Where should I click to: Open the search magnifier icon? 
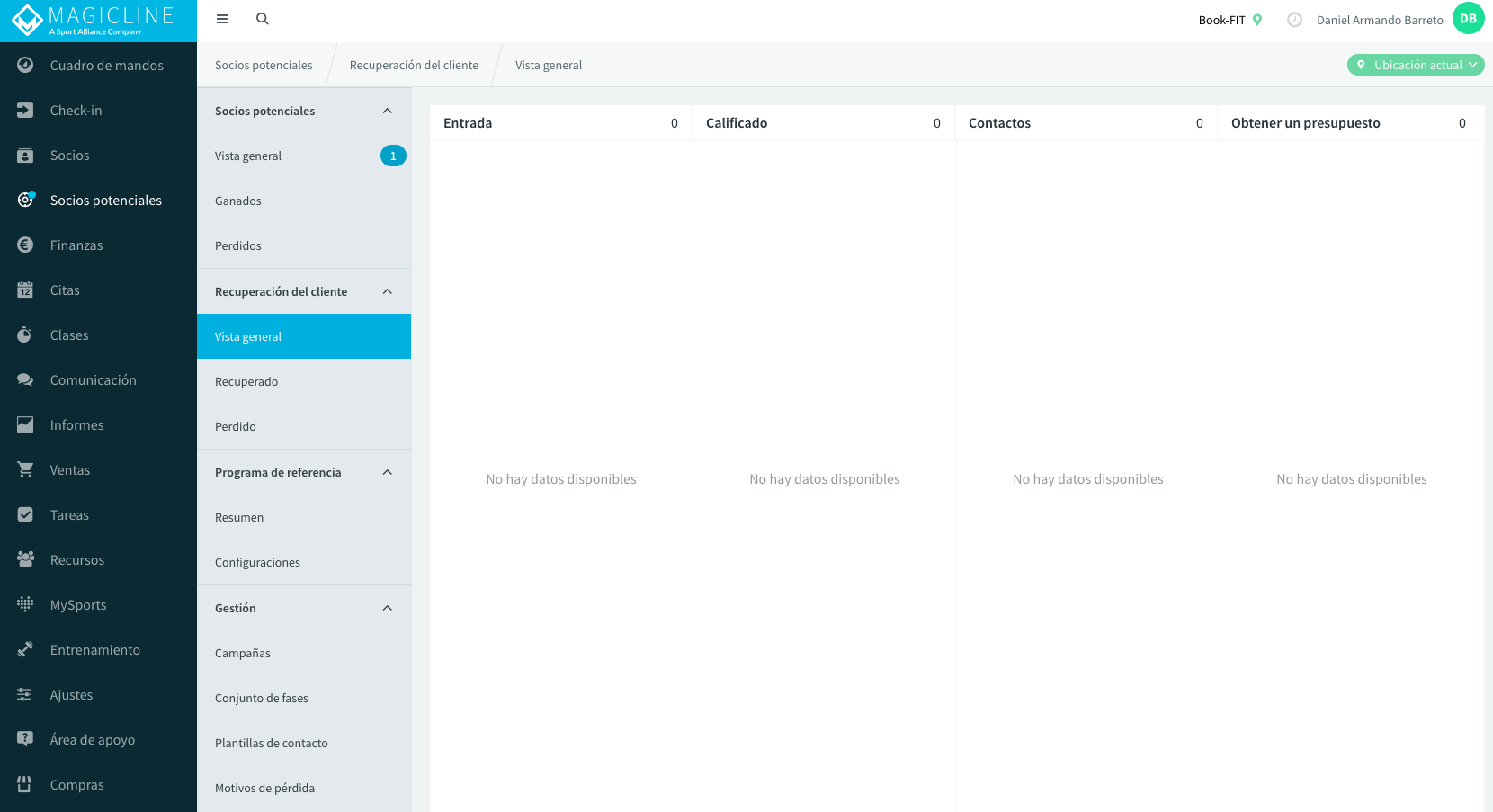(x=263, y=19)
